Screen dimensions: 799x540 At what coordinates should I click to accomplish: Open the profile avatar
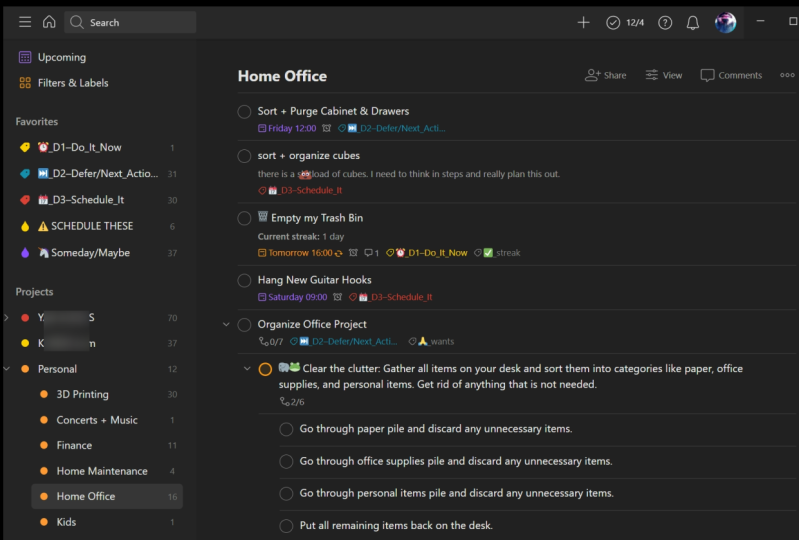click(725, 22)
